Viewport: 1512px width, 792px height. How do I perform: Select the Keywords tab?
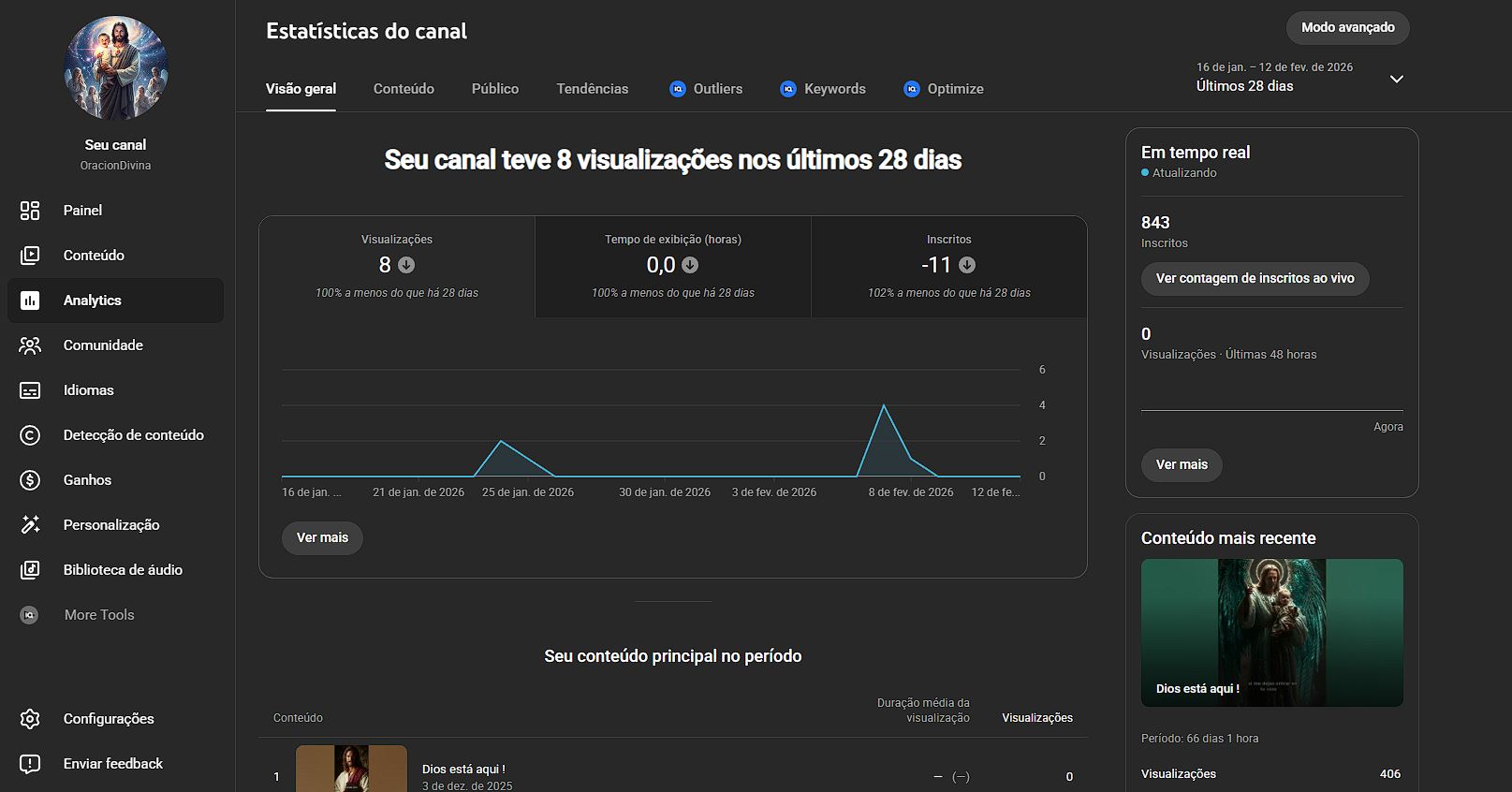[833, 89]
